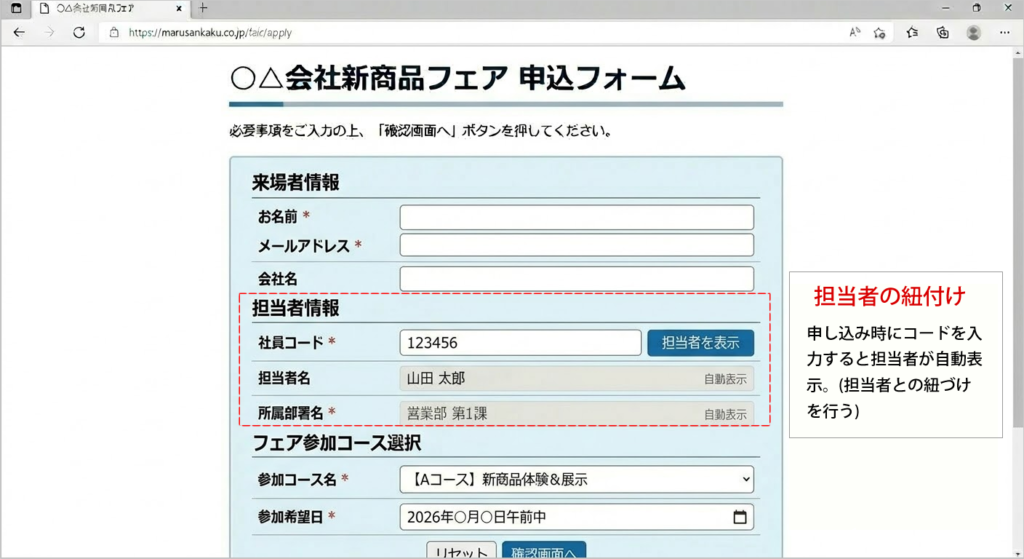Screen dimensions: 1024x559
Task: Click the browser back arrow
Action: tap(18, 32)
